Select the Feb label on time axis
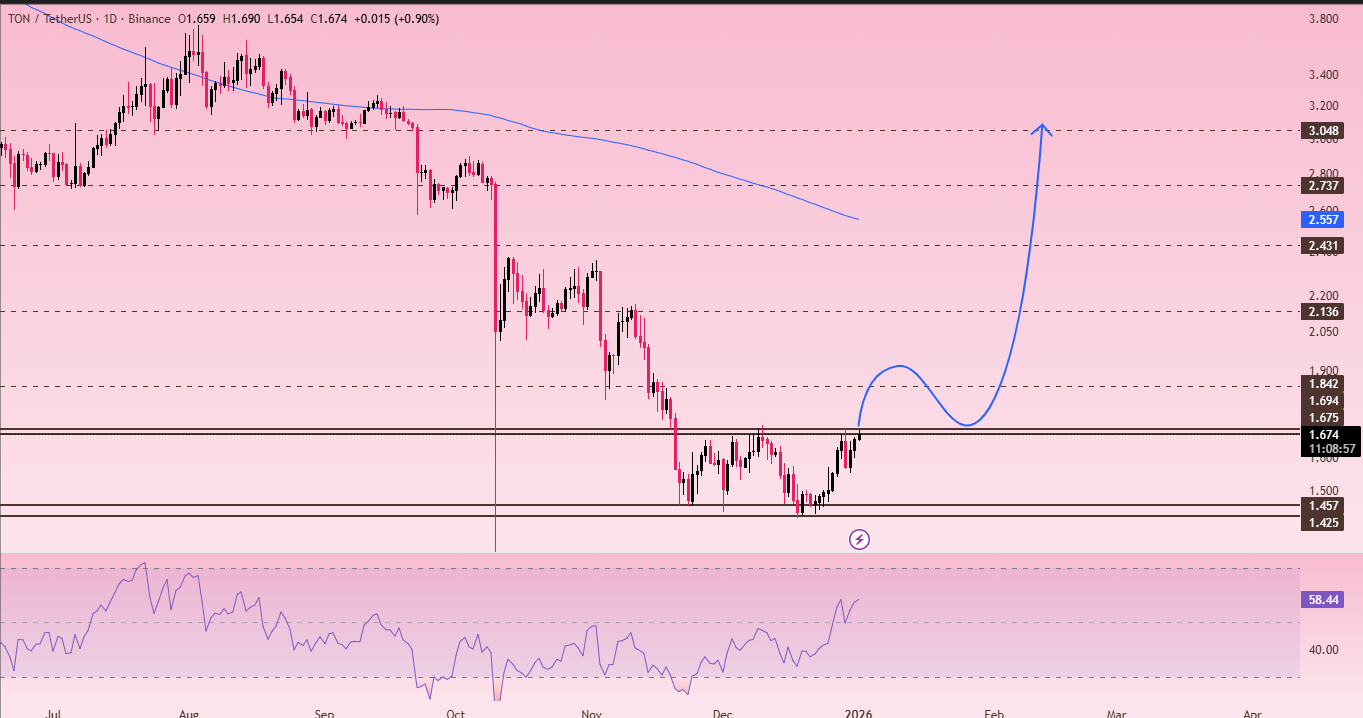 (994, 714)
